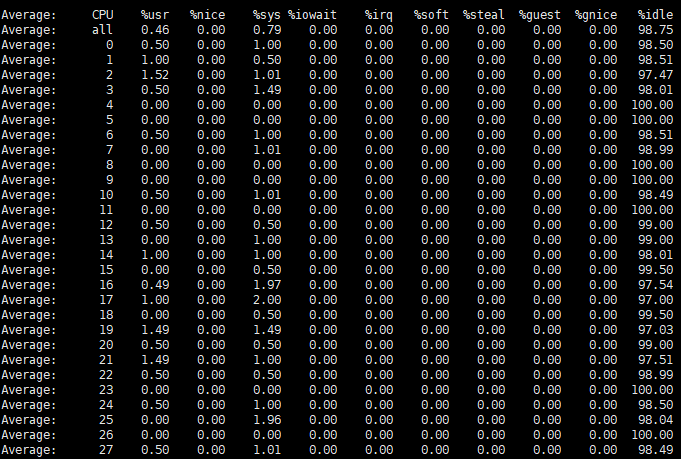Click the 97.54 %idle value
Screen dimensions: 681x459
click(655, 285)
